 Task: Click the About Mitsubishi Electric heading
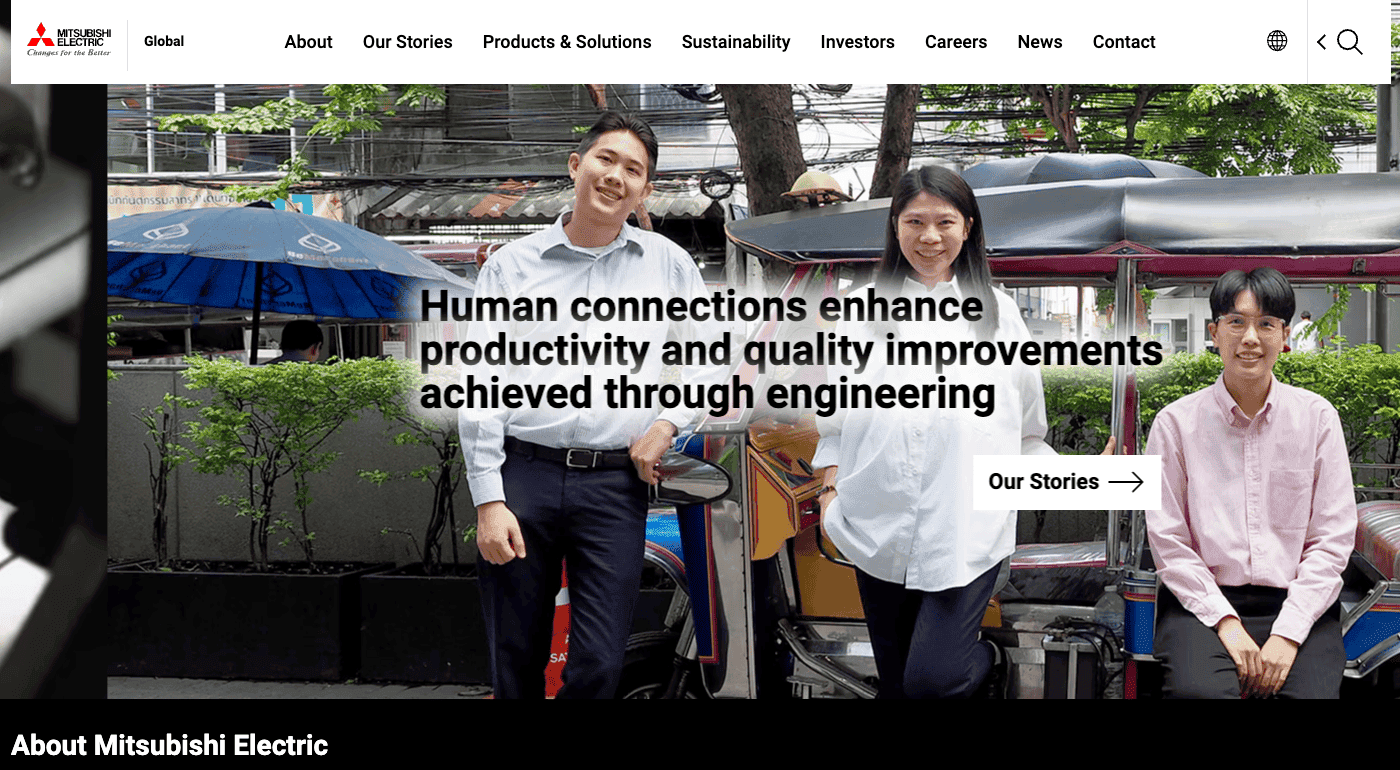[169, 745]
